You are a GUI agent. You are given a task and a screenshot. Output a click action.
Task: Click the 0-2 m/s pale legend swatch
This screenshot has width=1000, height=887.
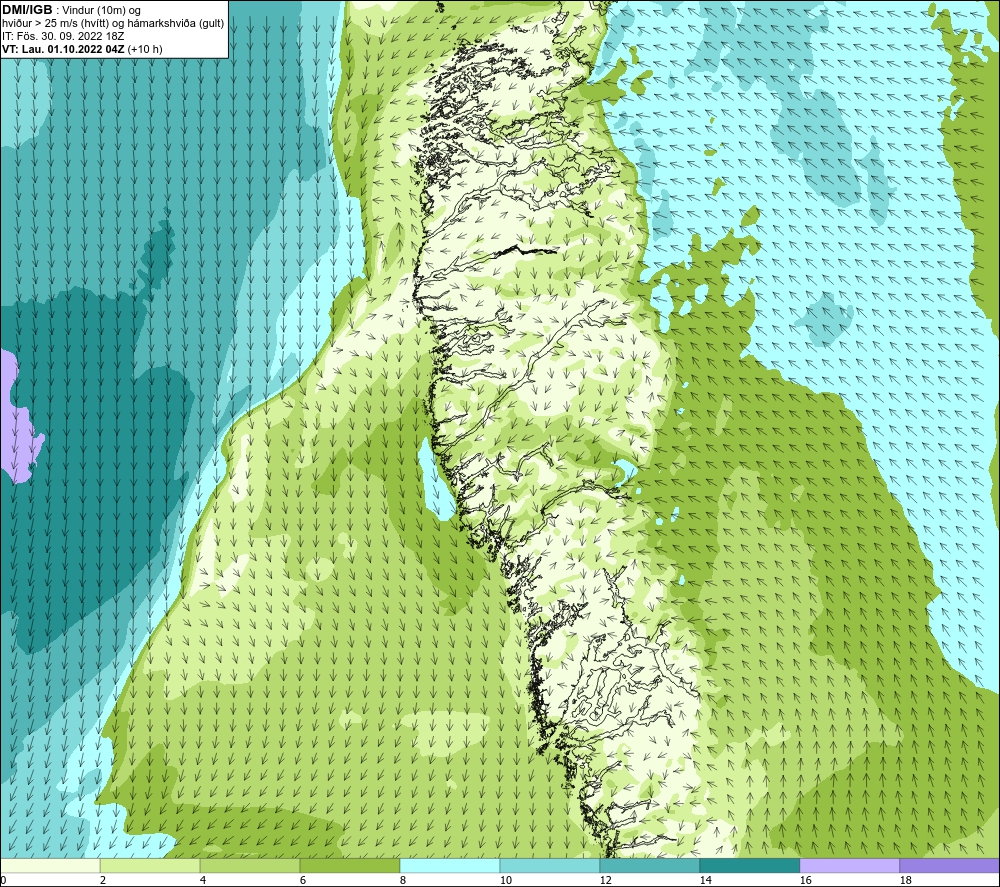coord(50,865)
